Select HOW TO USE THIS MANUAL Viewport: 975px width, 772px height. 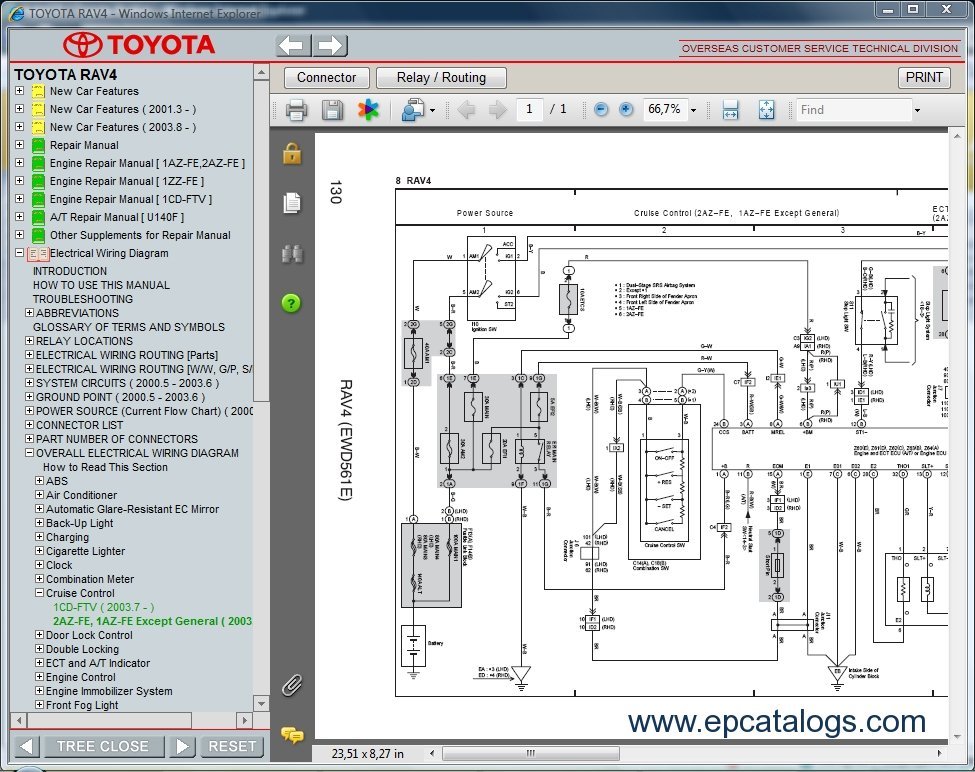point(101,285)
